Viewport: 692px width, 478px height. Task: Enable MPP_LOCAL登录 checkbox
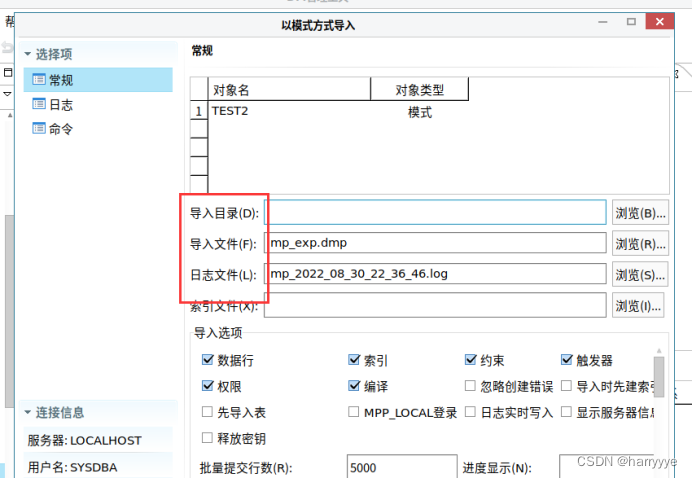(x=354, y=412)
